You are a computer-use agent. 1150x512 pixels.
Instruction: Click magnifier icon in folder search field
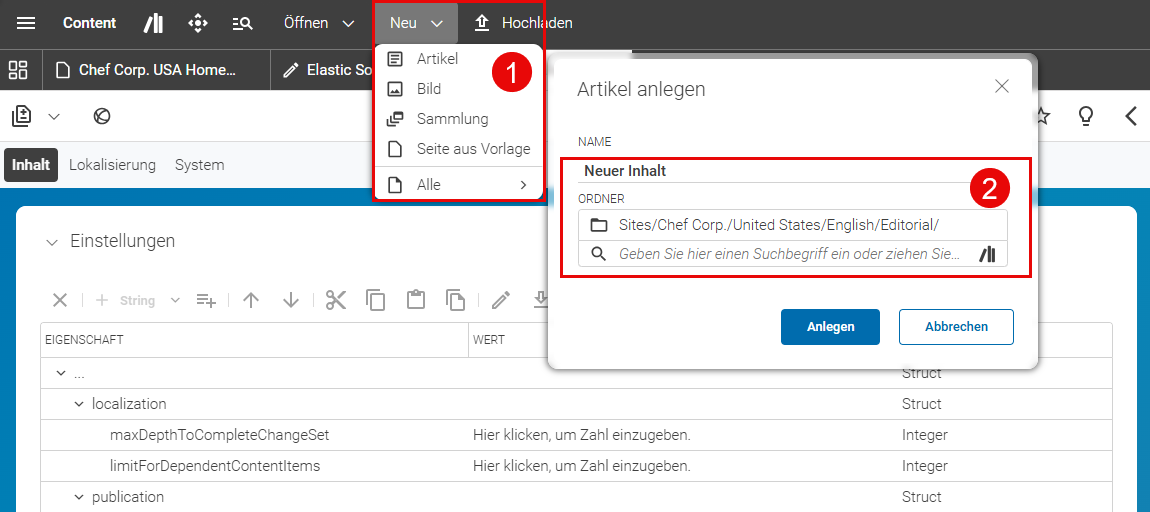coord(598,254)
